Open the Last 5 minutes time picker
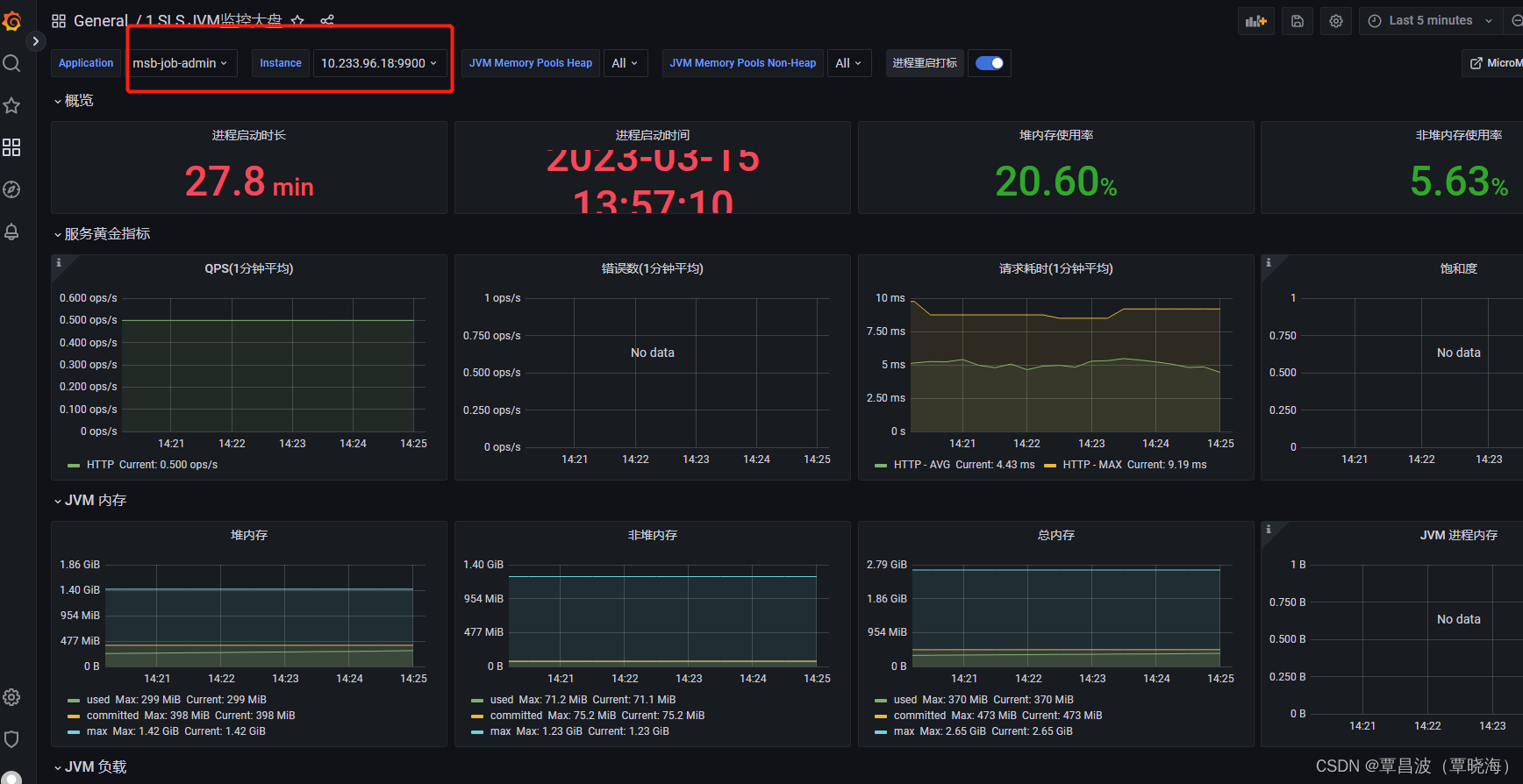Viewport: 1523px width, 784px height. pos(1431,21)
